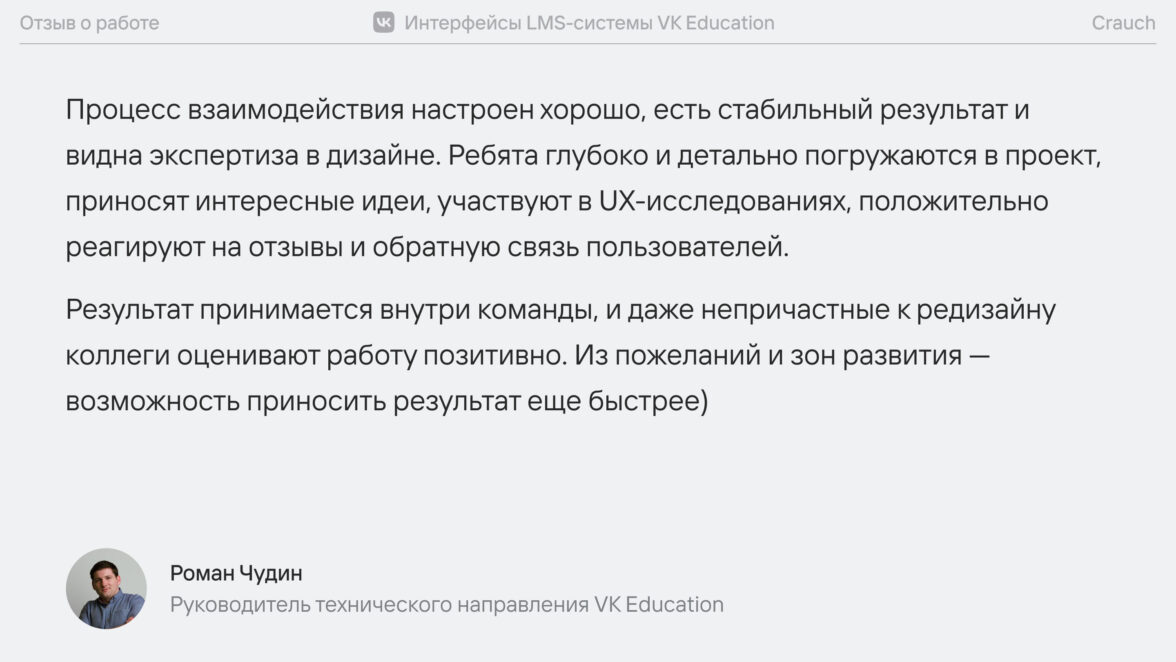
Task: Click the phrase "Ребята глубоко и детально"
Action: [x=611, y=155]
